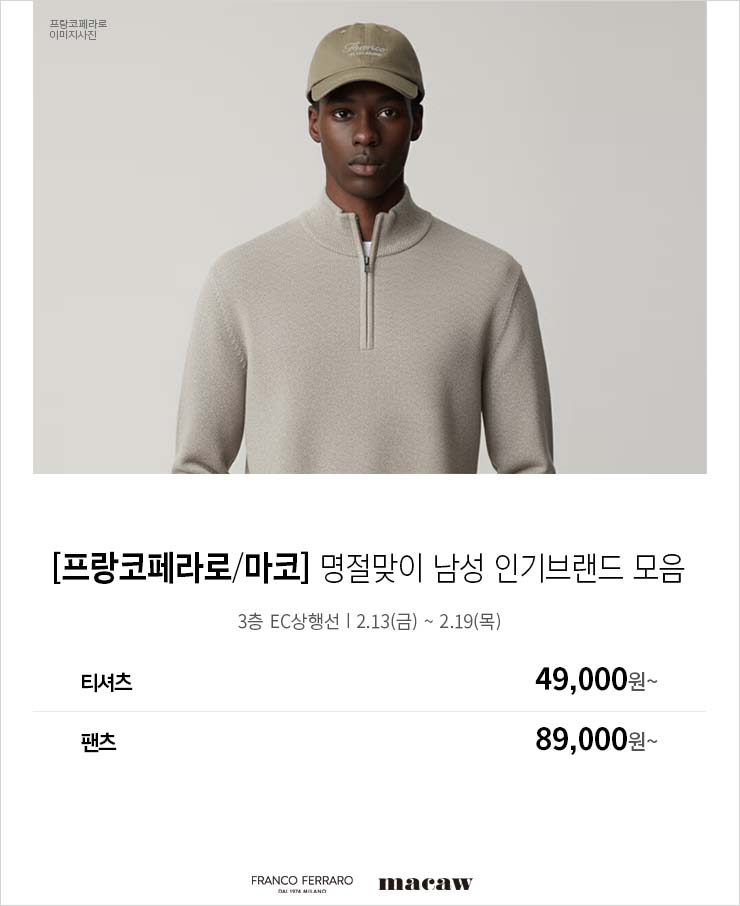The width and height of the screenshot is (740, 906).
Task: Click the embroidered logo on the cap
Action: point(365,50)
